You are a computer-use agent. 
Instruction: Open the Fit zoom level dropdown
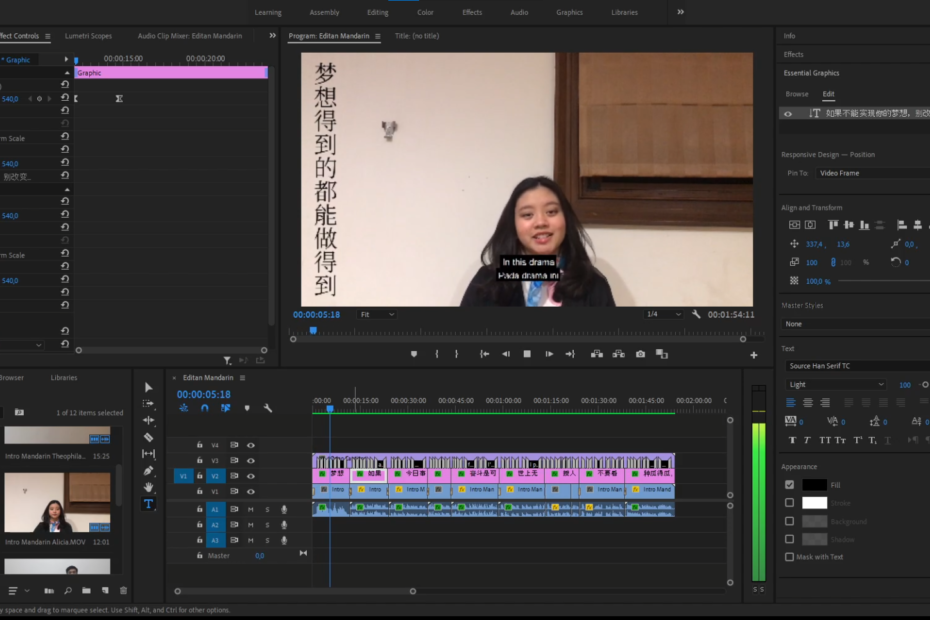[x=377, y=314]
